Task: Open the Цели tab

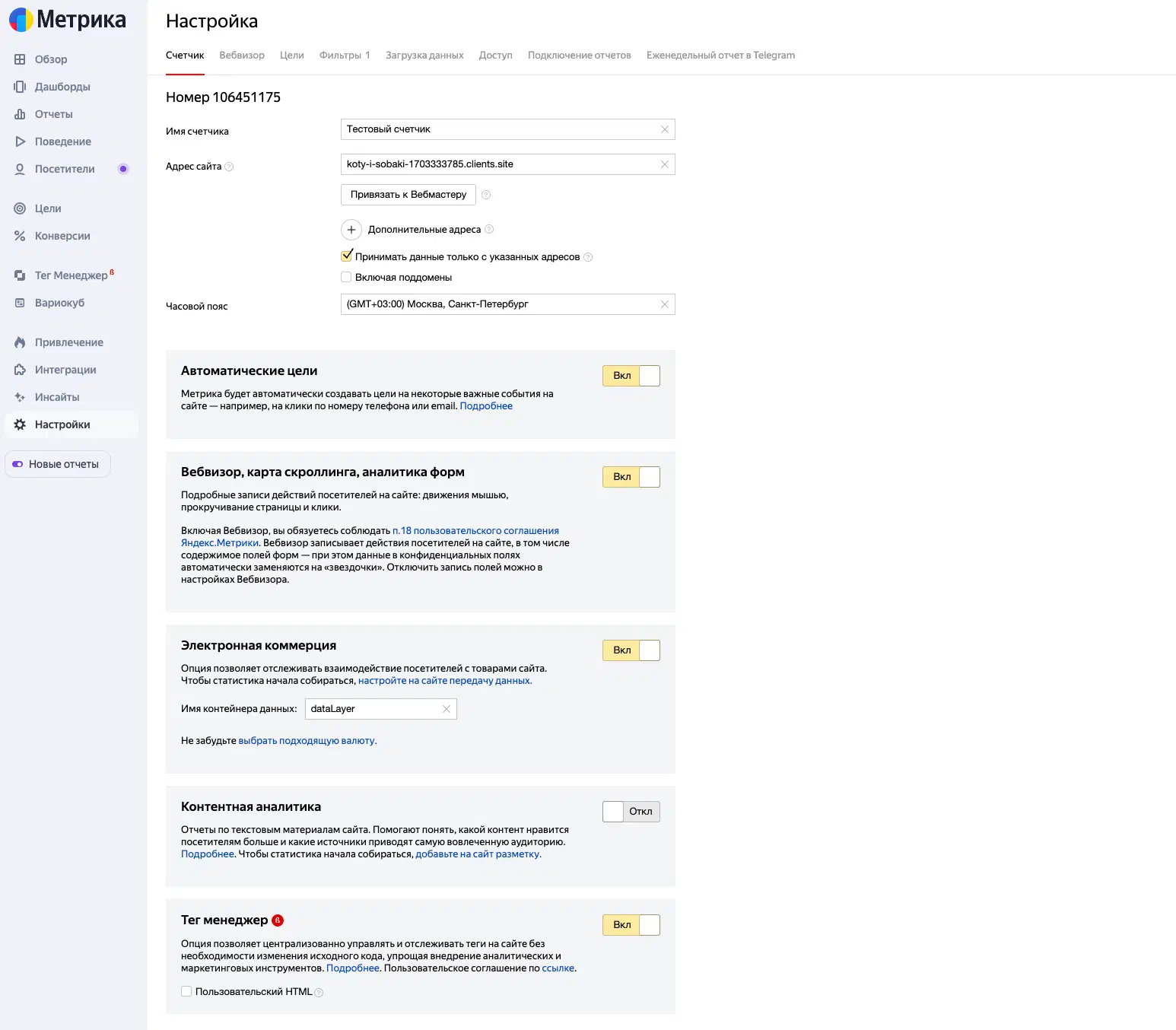Action: click(x=292, y=56)
